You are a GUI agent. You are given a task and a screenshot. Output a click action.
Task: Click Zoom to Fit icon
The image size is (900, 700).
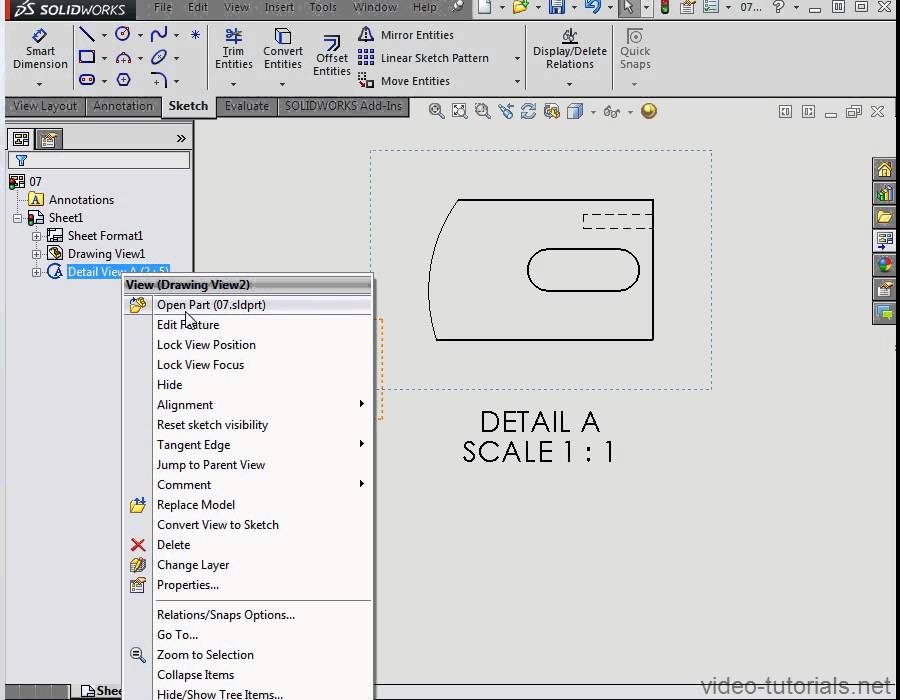coord(459,111)
